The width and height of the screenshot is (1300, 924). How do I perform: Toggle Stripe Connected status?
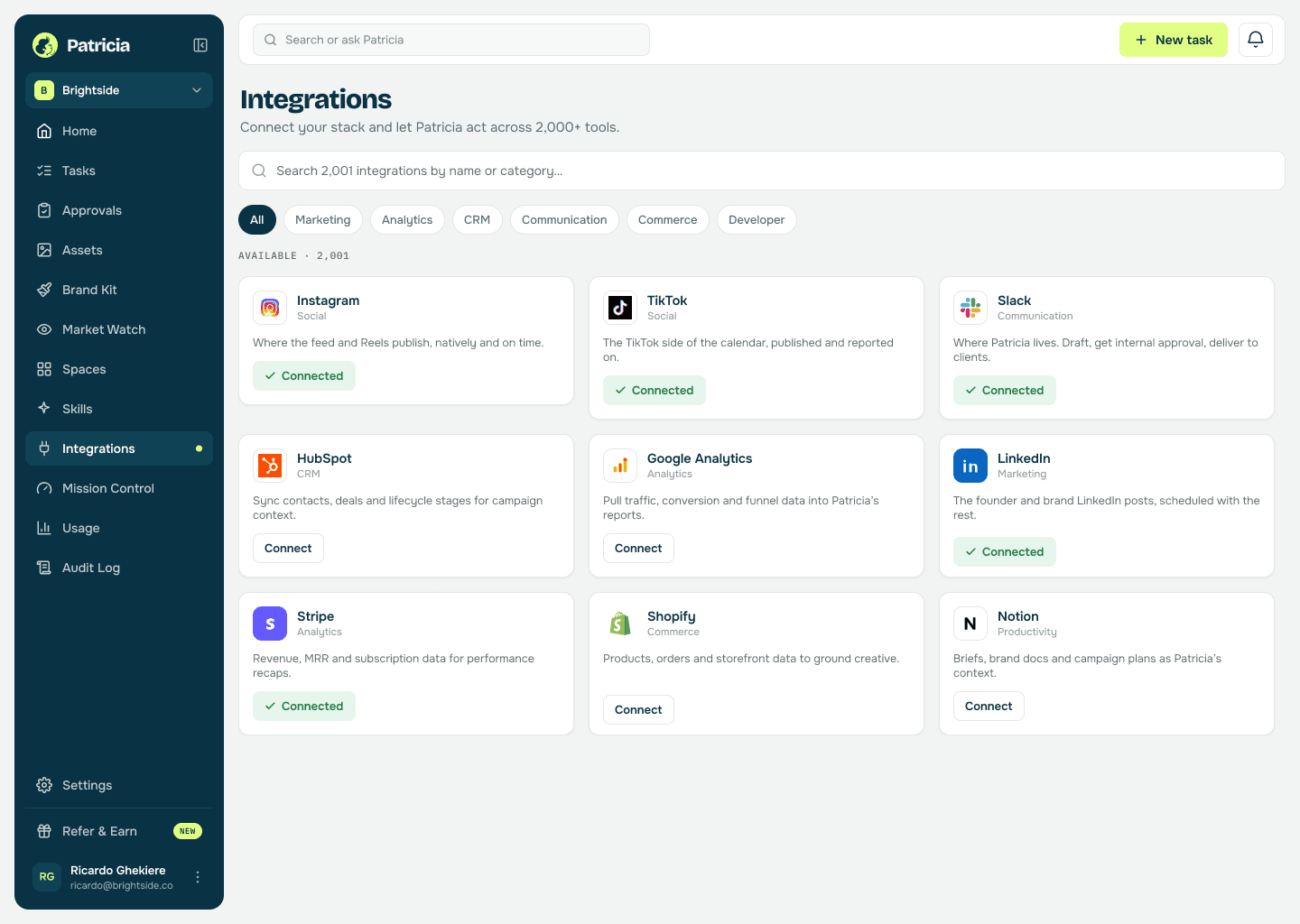(x=304, y=707)
